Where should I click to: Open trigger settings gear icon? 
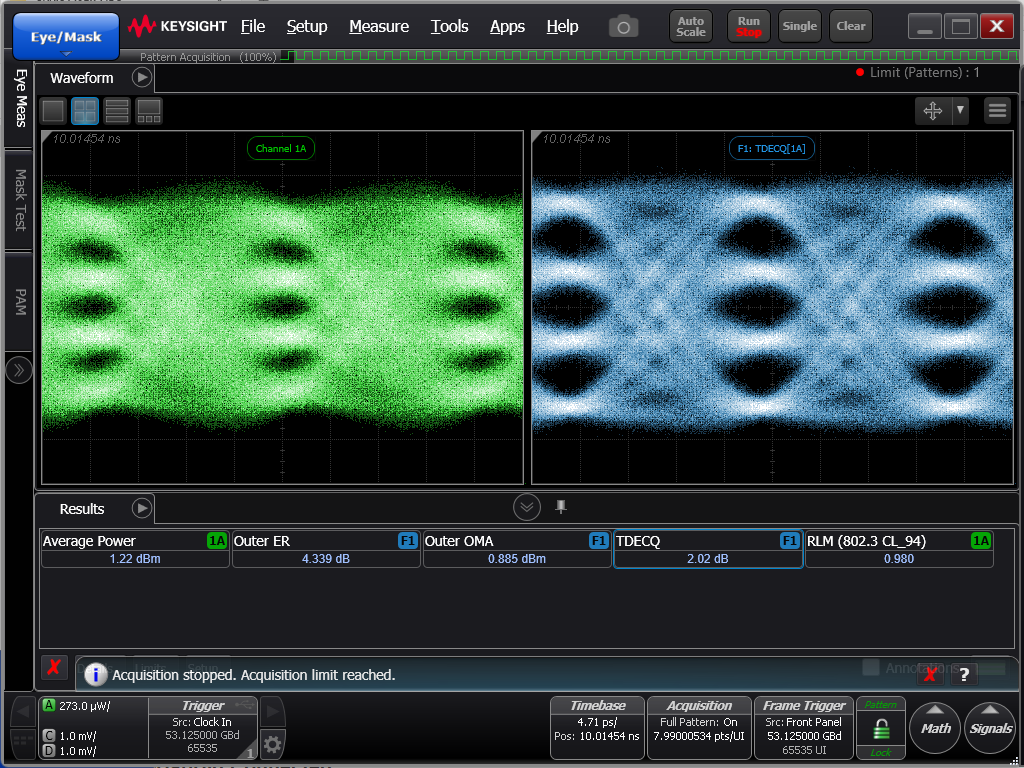(272, 743)
